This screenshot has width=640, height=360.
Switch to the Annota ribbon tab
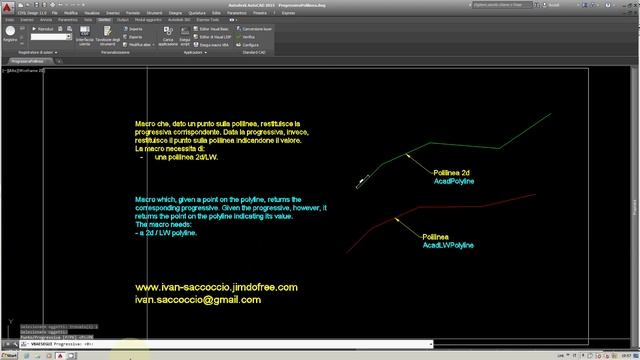[46, 20]
